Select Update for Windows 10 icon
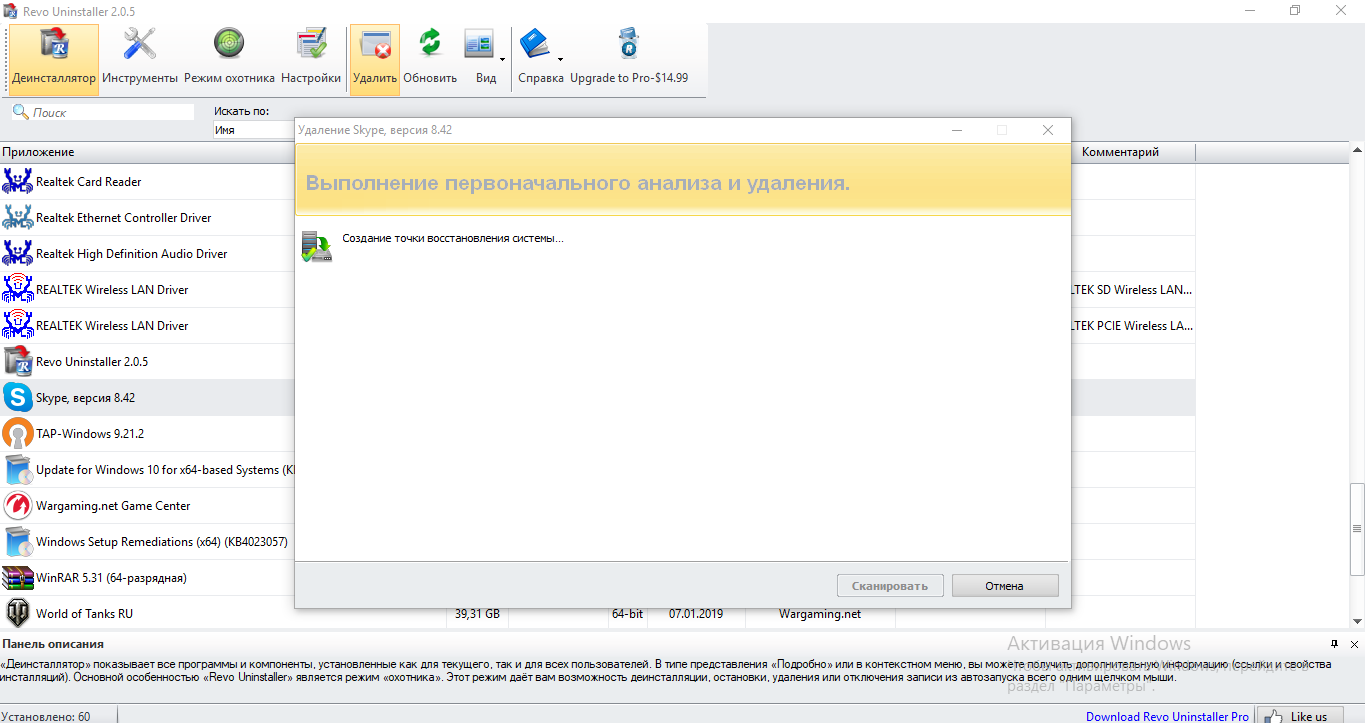 pos(18,469)
